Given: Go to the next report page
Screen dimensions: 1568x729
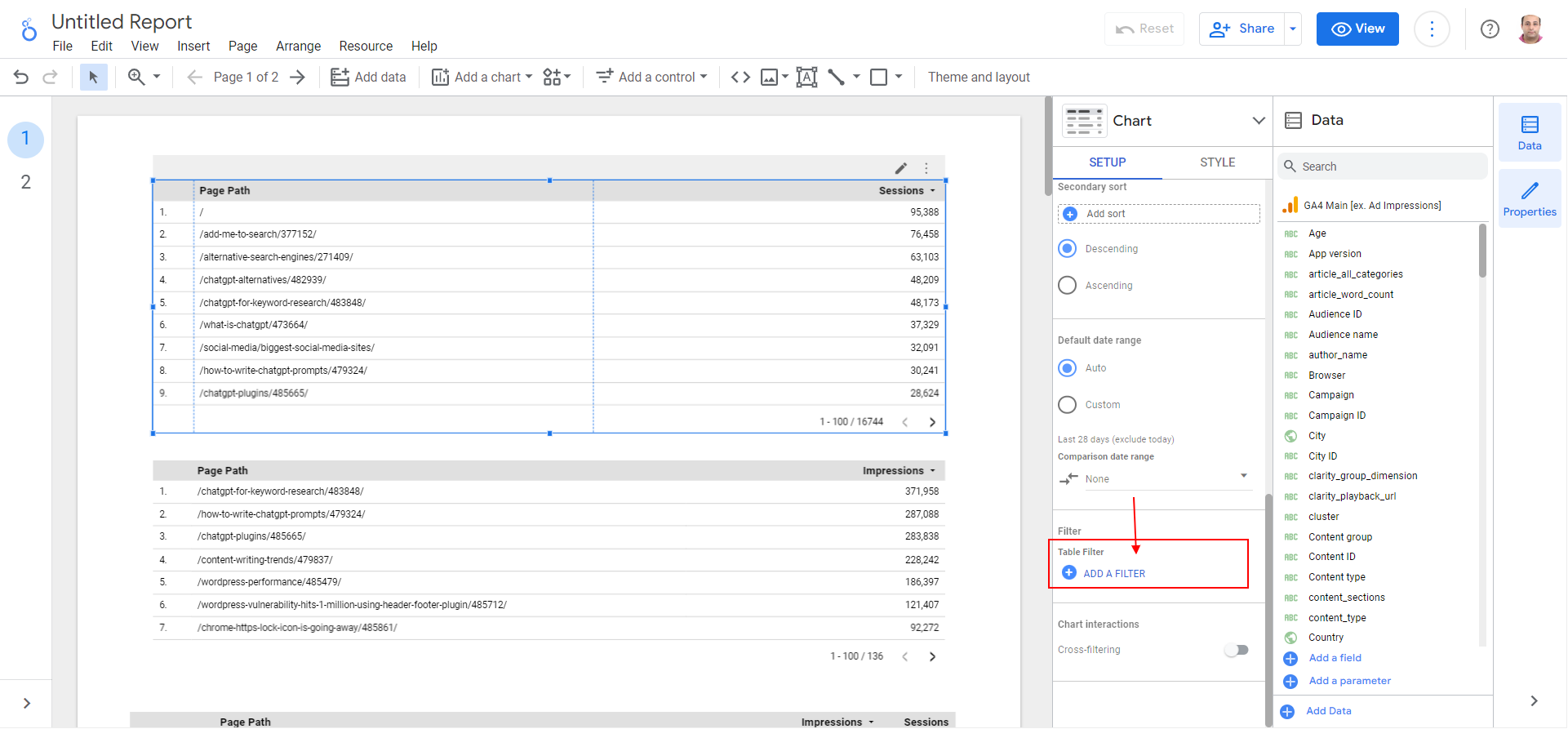Looking at the screenshot, I should [x=298, y=77].
